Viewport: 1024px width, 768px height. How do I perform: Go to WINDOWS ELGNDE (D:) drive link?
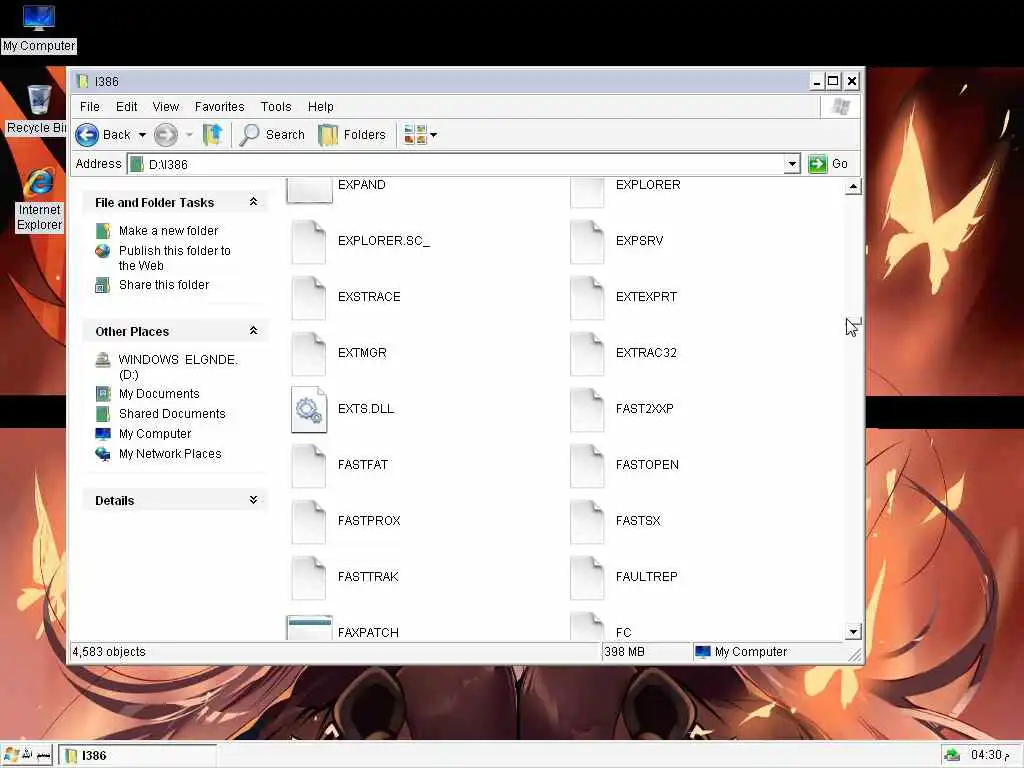178,367
